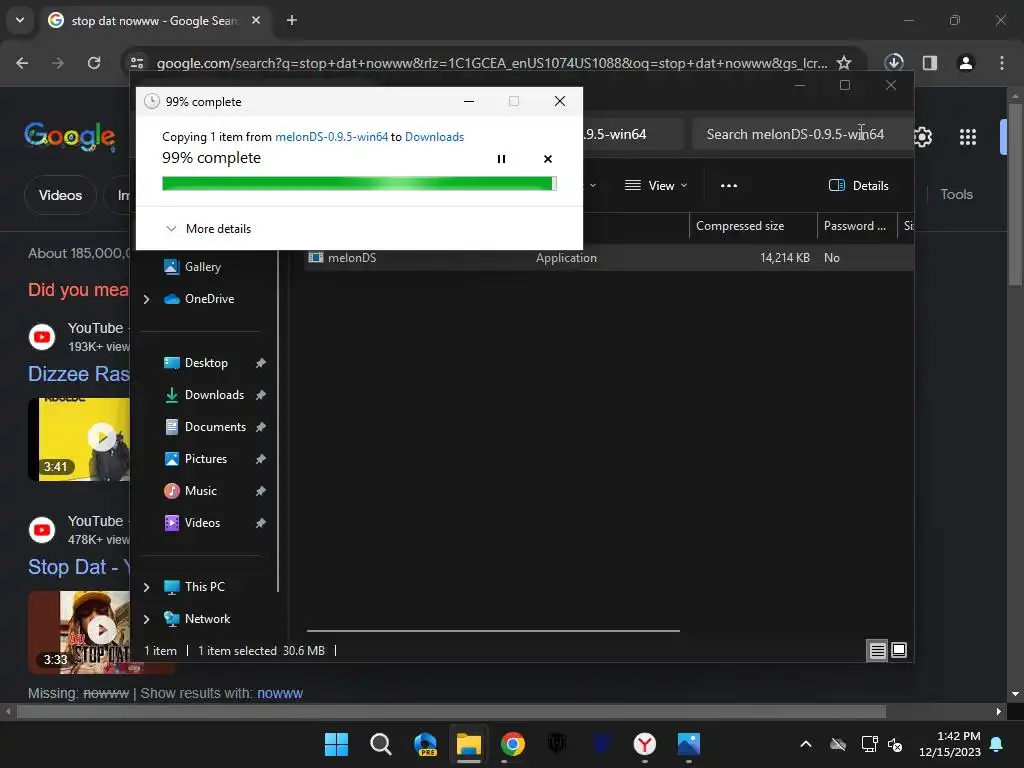Open Gallery in the navigation pane

coord(202,266)
